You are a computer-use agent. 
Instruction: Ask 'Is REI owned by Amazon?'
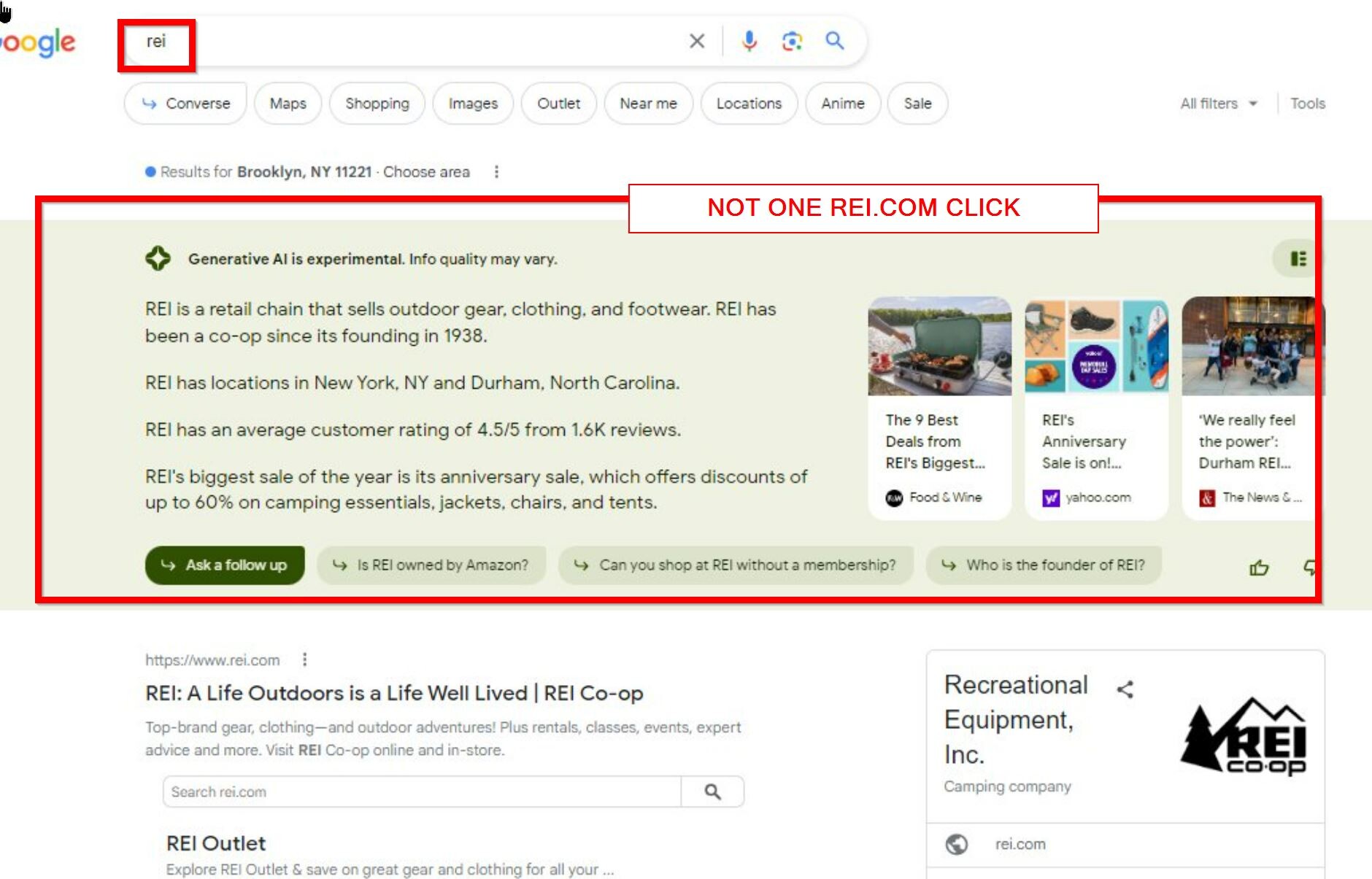pos(431,565)
